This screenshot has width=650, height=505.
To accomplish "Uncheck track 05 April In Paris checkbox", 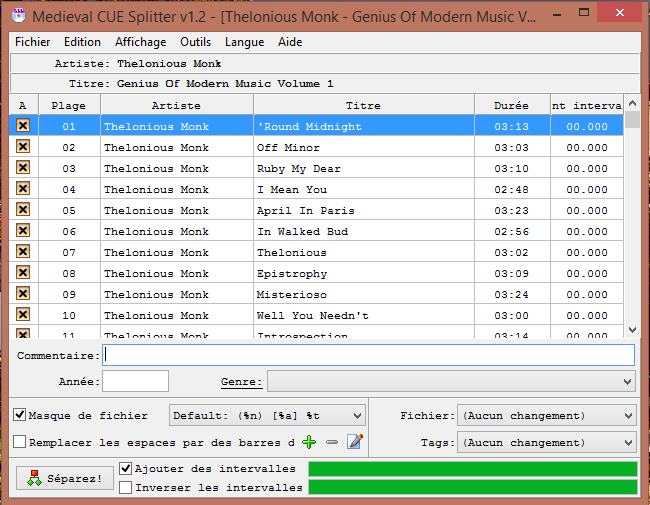I will (23, 209).
